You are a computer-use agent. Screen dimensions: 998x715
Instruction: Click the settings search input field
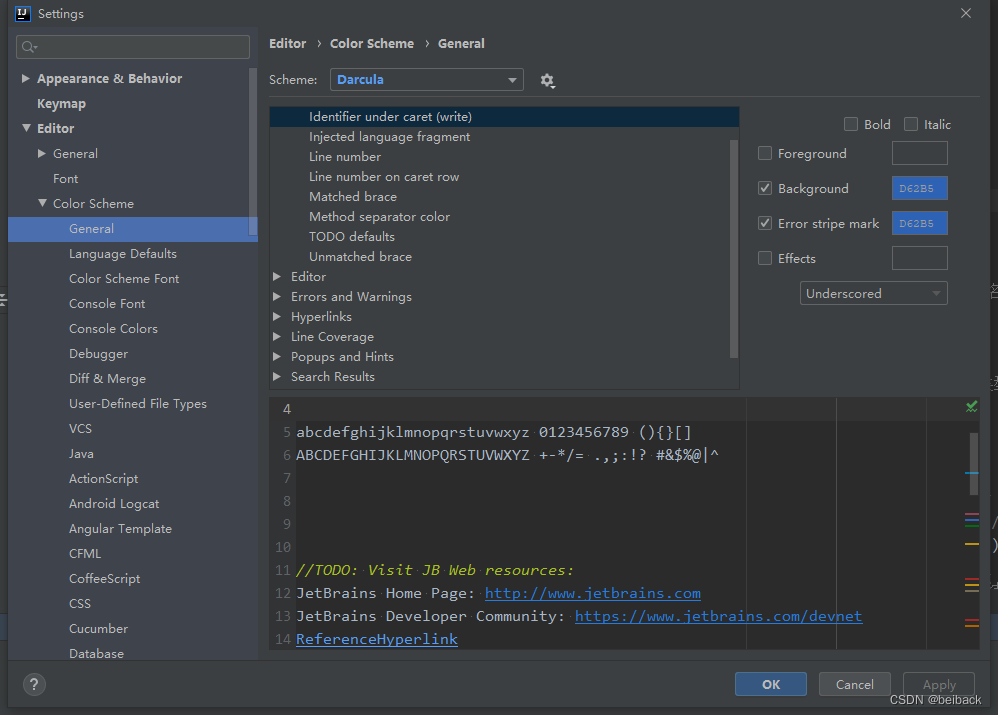pyautogui.click(x=132, y=47)
